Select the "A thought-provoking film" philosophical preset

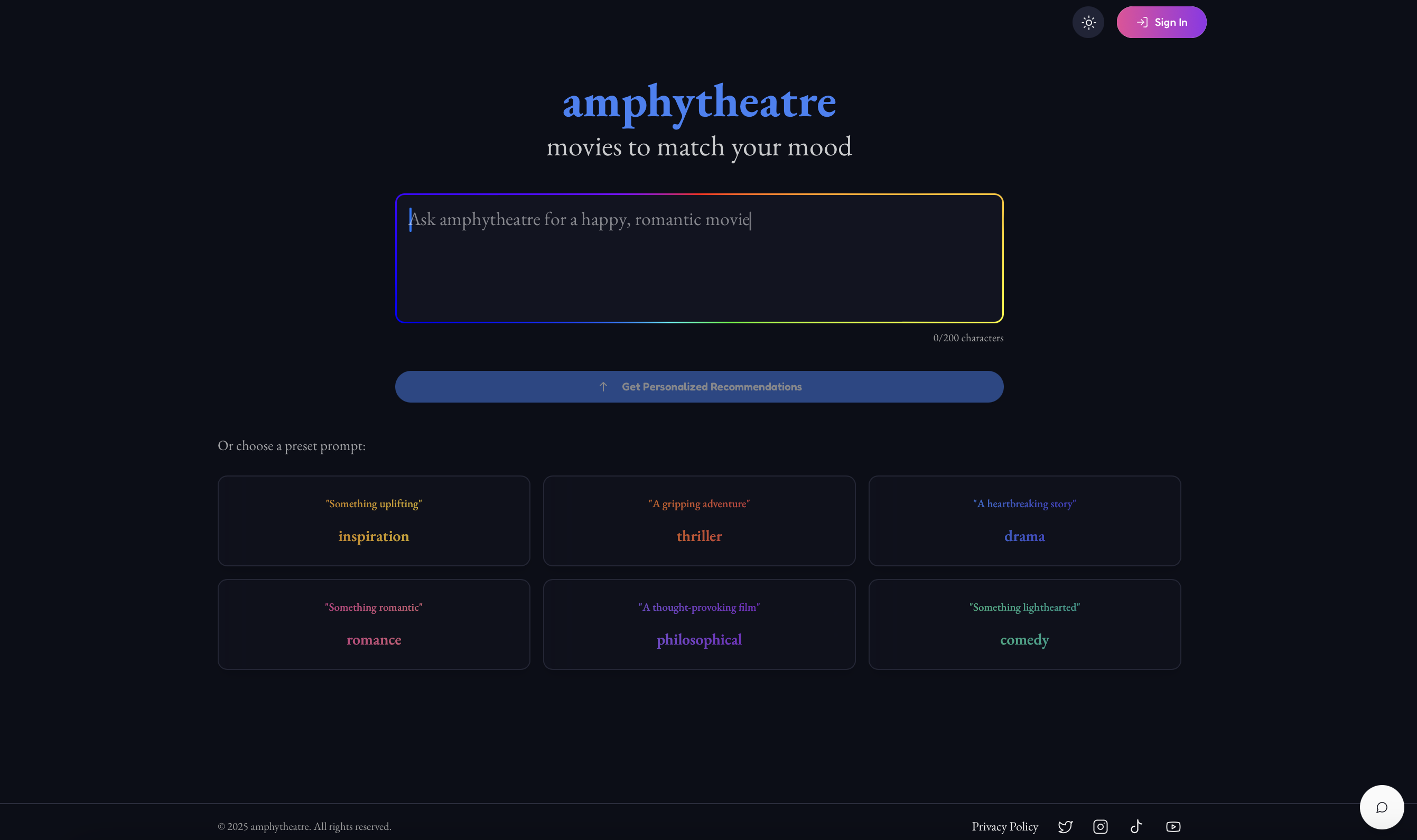click(699, 624)
